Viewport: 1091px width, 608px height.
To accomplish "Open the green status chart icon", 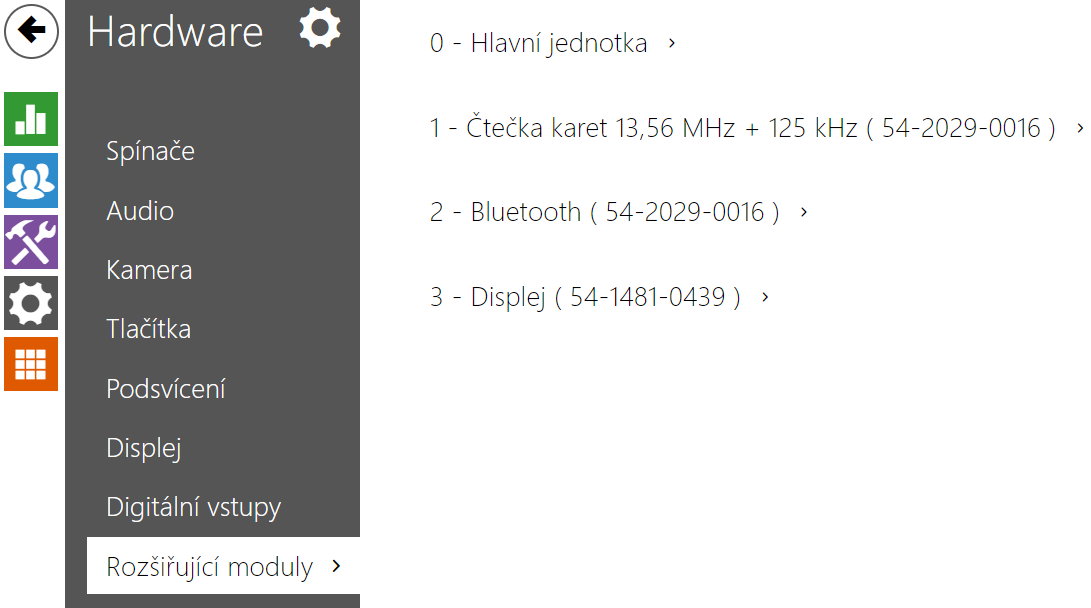I will tap(31, 119).
